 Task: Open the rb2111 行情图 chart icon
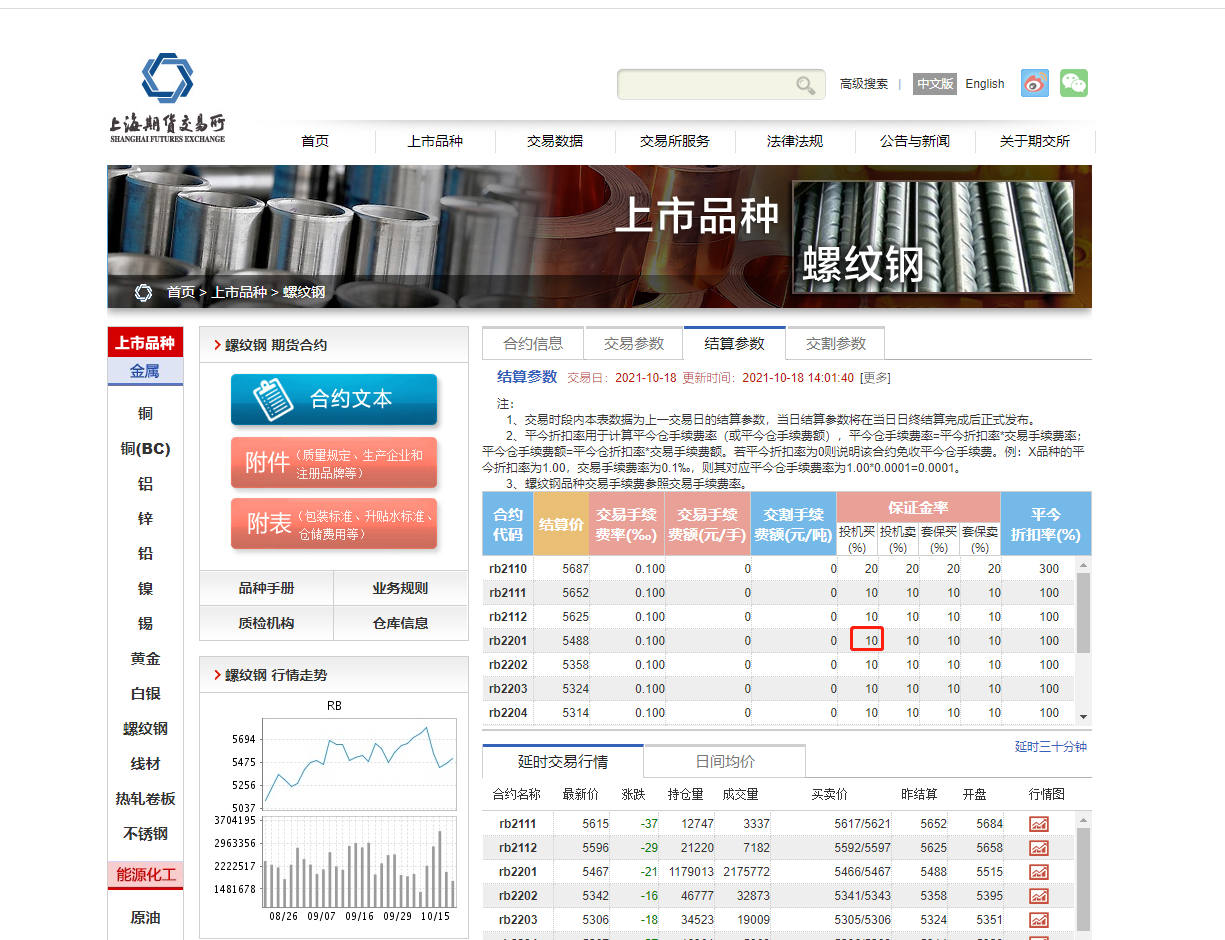pos(1039,823)
